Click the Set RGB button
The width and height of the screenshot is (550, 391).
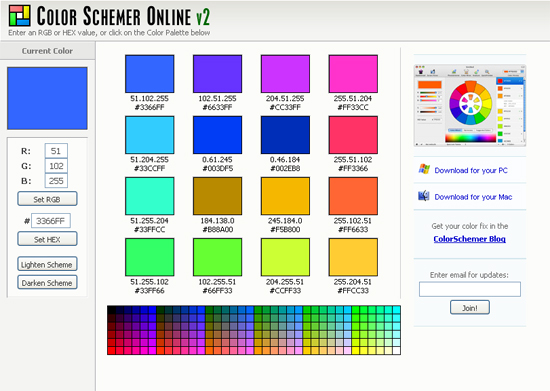[47, 199]
